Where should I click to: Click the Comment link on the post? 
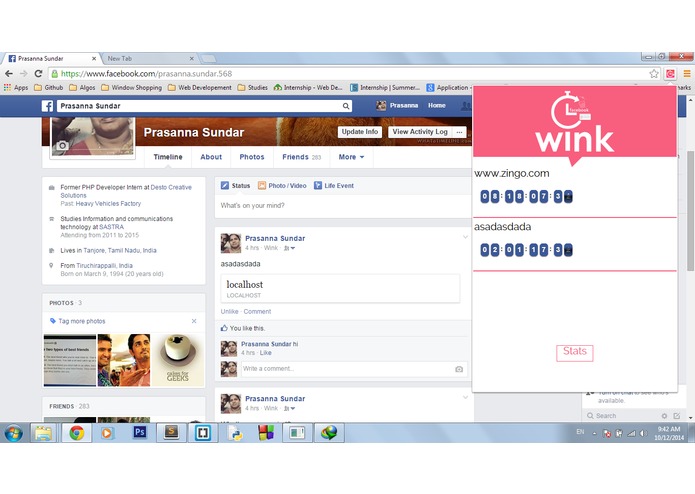click(x=257, y=311)
